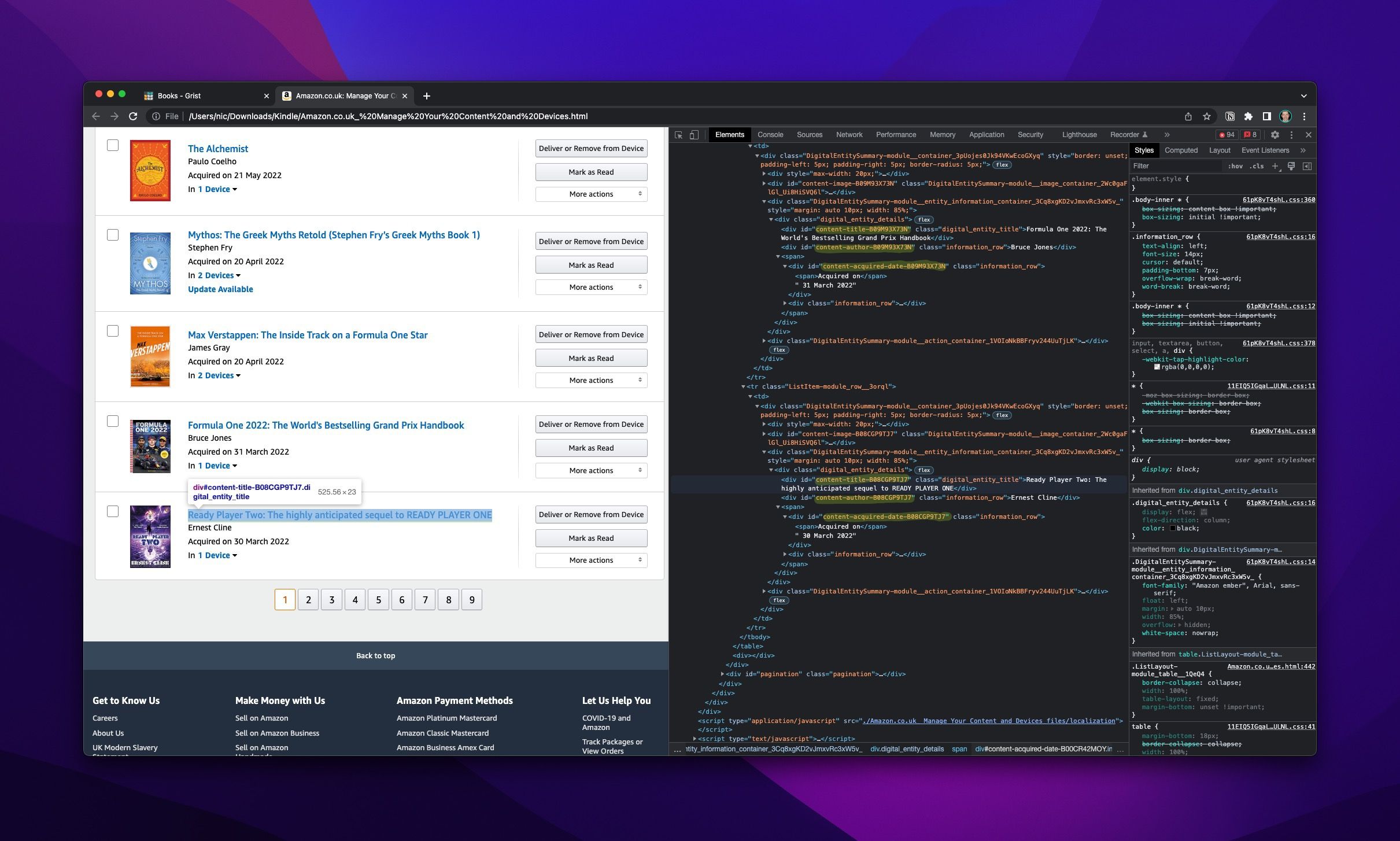The image size is (1400, 841).
Task: Click the Back to top bar
Action: pyautogui.click(x=376, y=656)
